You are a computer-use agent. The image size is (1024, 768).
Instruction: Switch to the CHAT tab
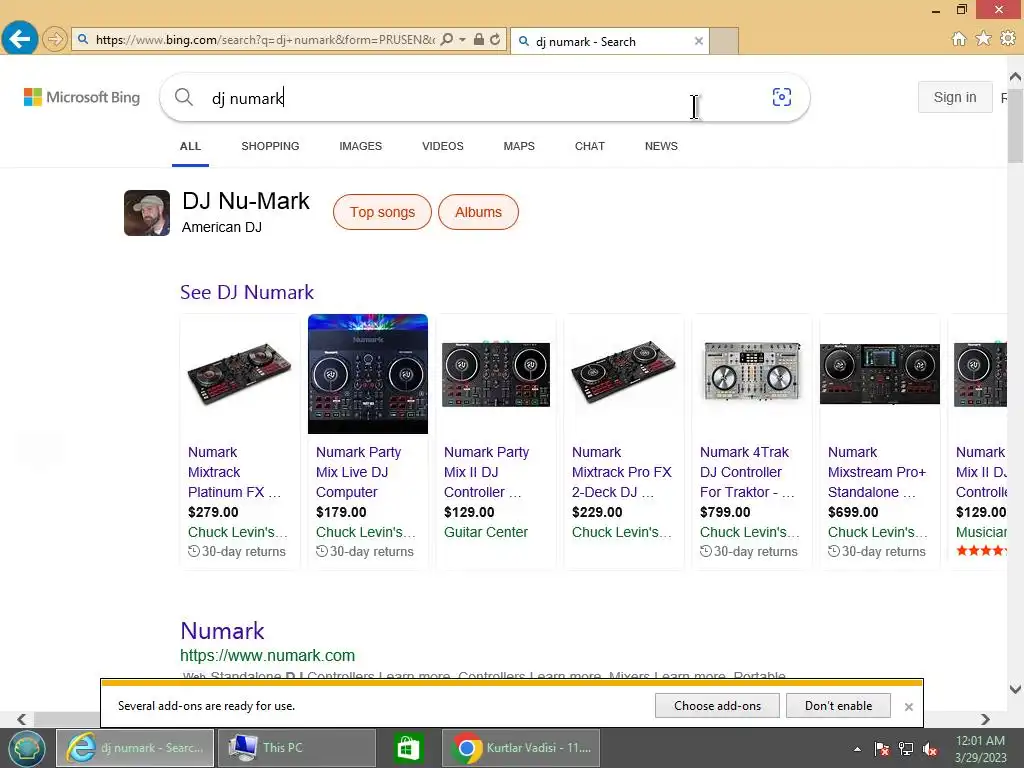(590, 146)
